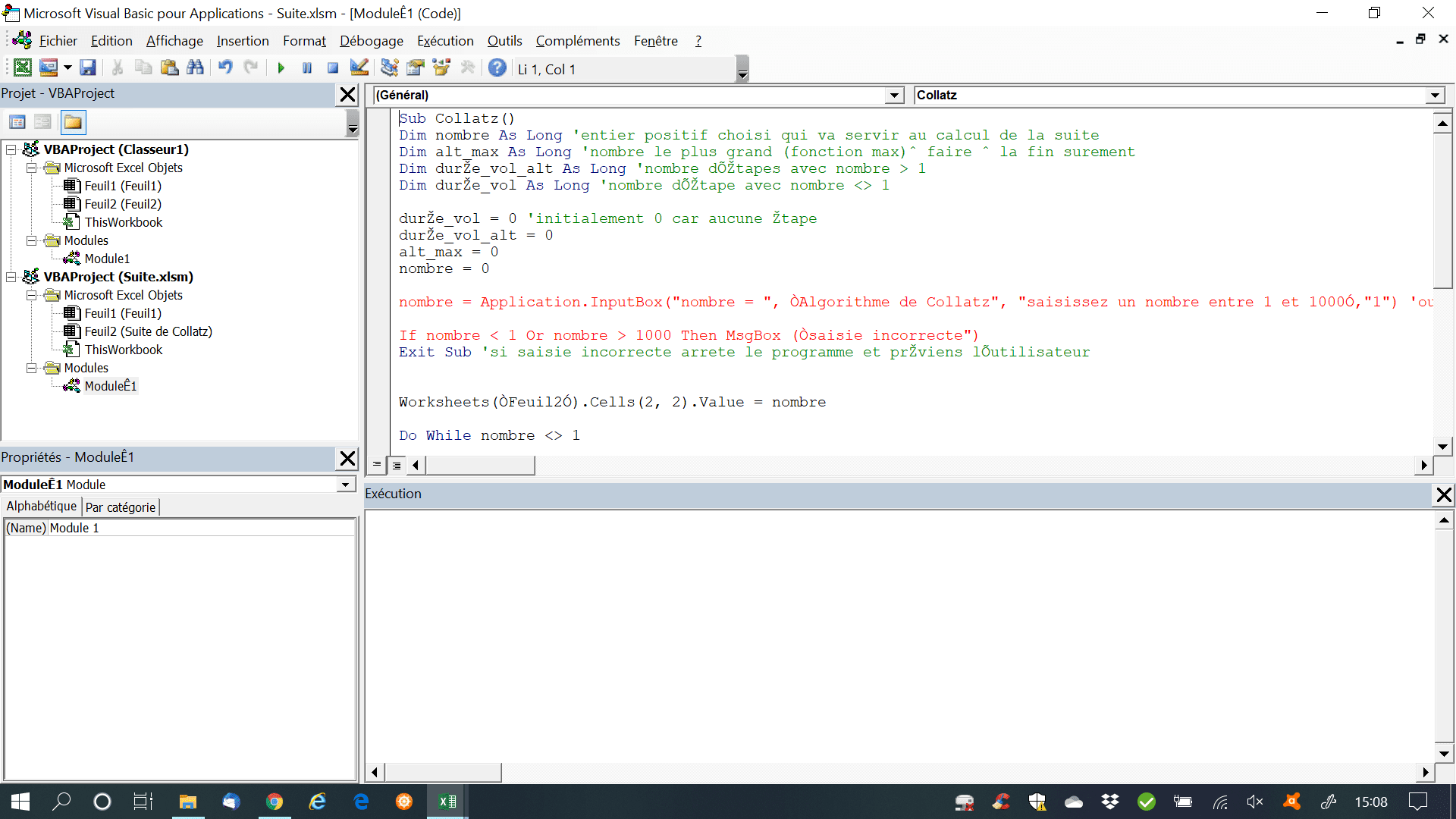Collapse the VBAProject (Classeur1) tree node
The width and height of the screenshot is (1456, 819).
pyautogui.click(x=11, y=149)
